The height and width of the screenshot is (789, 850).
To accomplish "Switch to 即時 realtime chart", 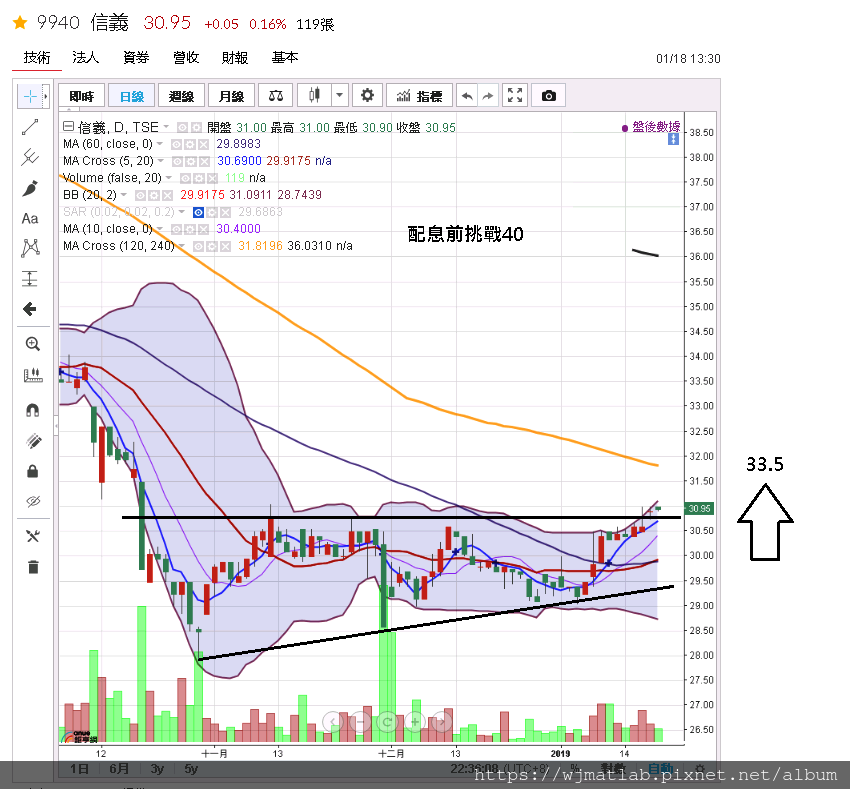I will tap(81, 96).
